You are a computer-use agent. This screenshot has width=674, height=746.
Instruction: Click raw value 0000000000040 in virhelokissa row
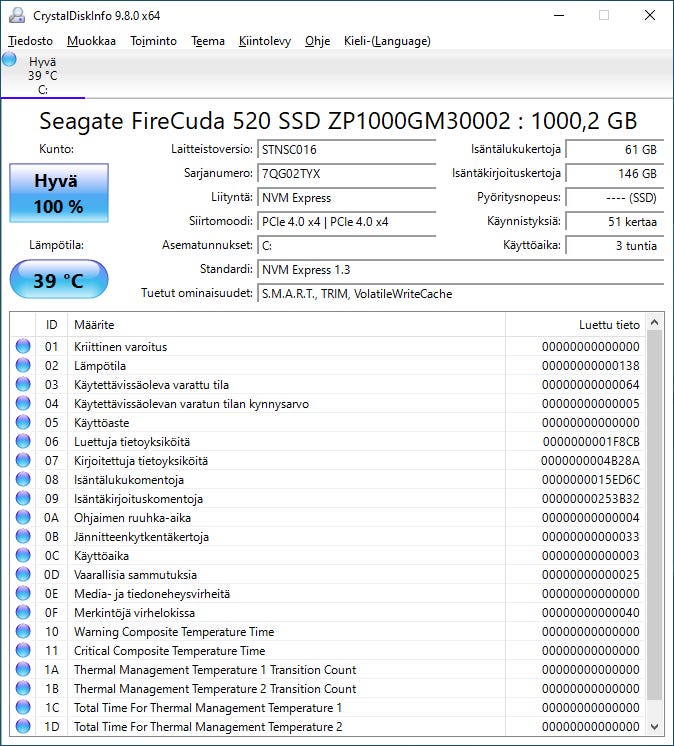[590, 612]
